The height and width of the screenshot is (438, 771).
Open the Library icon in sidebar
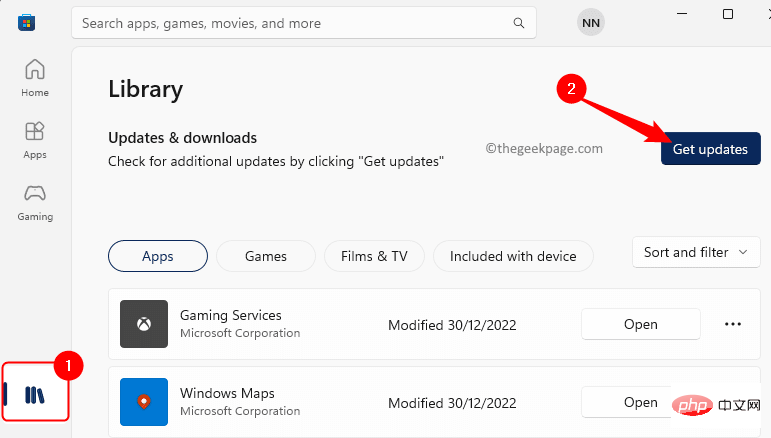(x=35, y=394)
